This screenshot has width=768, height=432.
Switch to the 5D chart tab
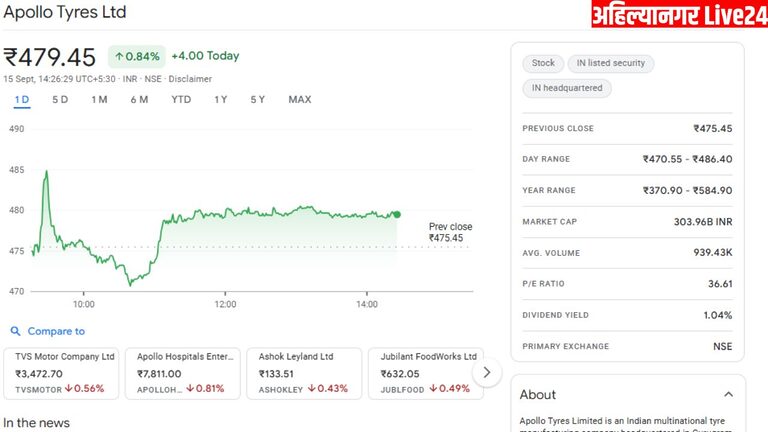tap(60, 99)
